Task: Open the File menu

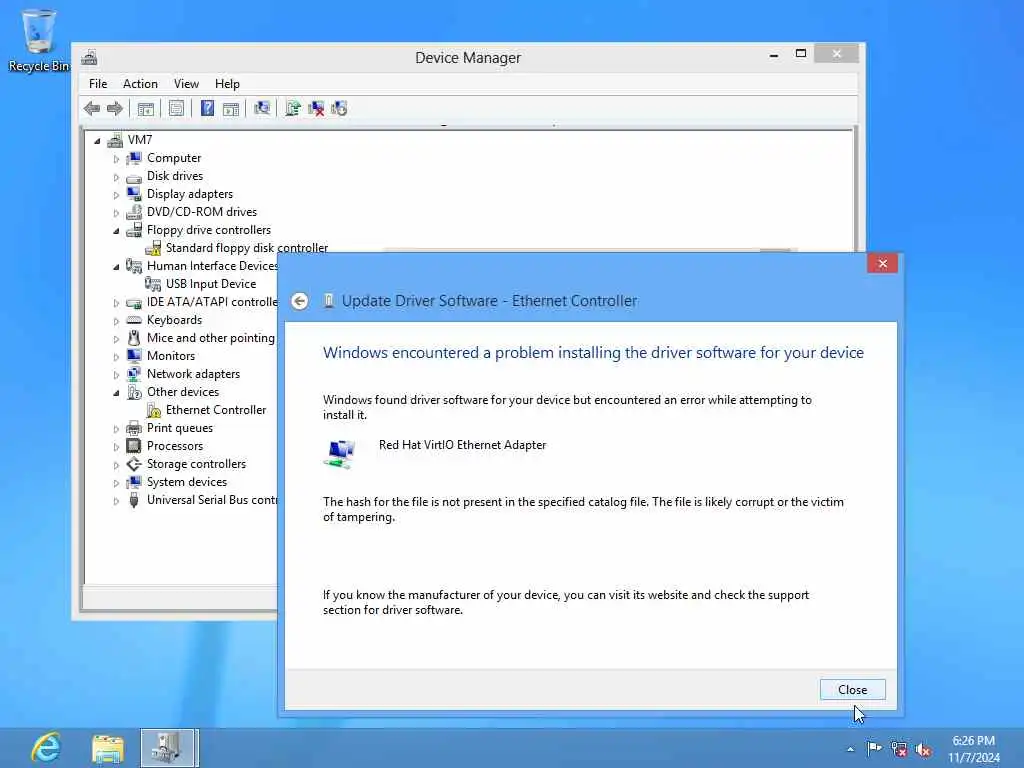Action: [98, 84]
